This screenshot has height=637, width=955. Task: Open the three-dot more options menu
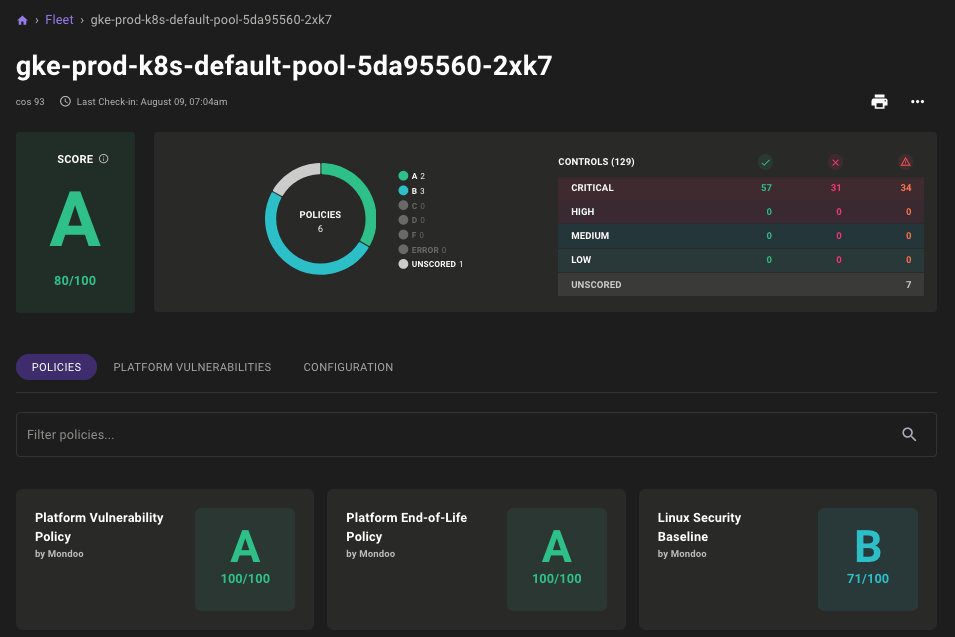click(917, 101)
